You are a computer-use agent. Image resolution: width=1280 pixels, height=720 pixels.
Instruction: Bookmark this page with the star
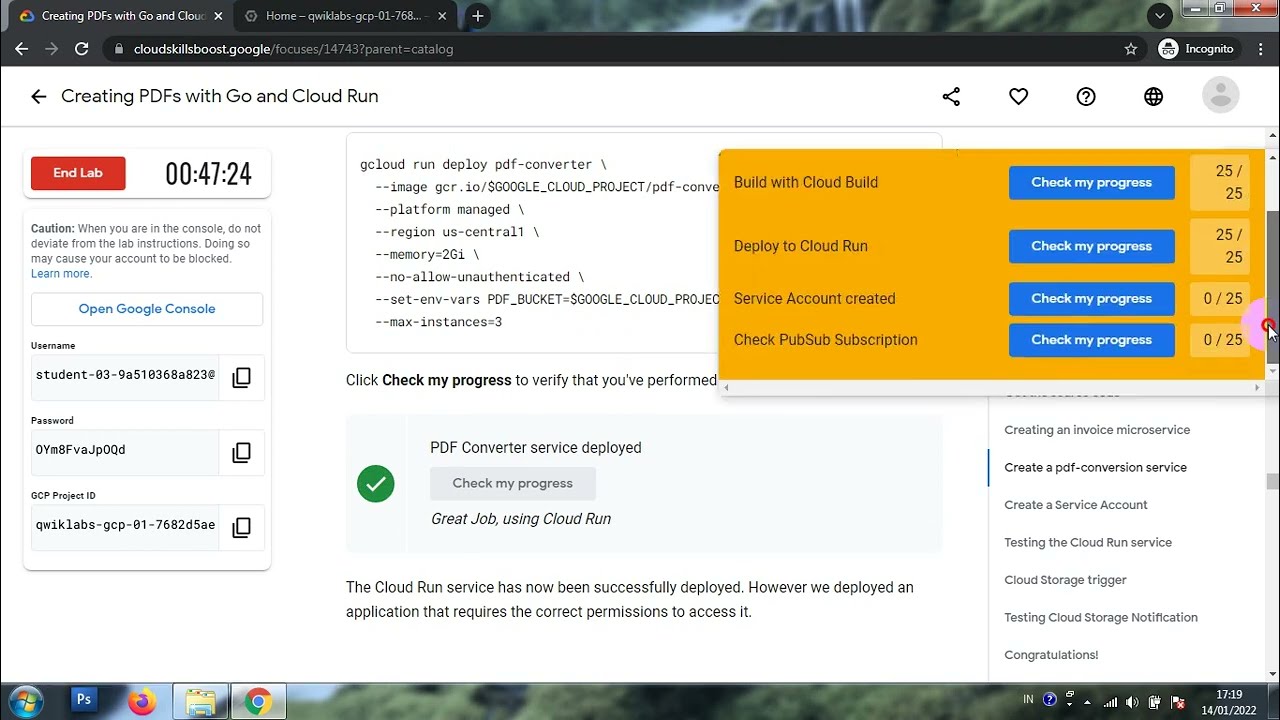1131,49
